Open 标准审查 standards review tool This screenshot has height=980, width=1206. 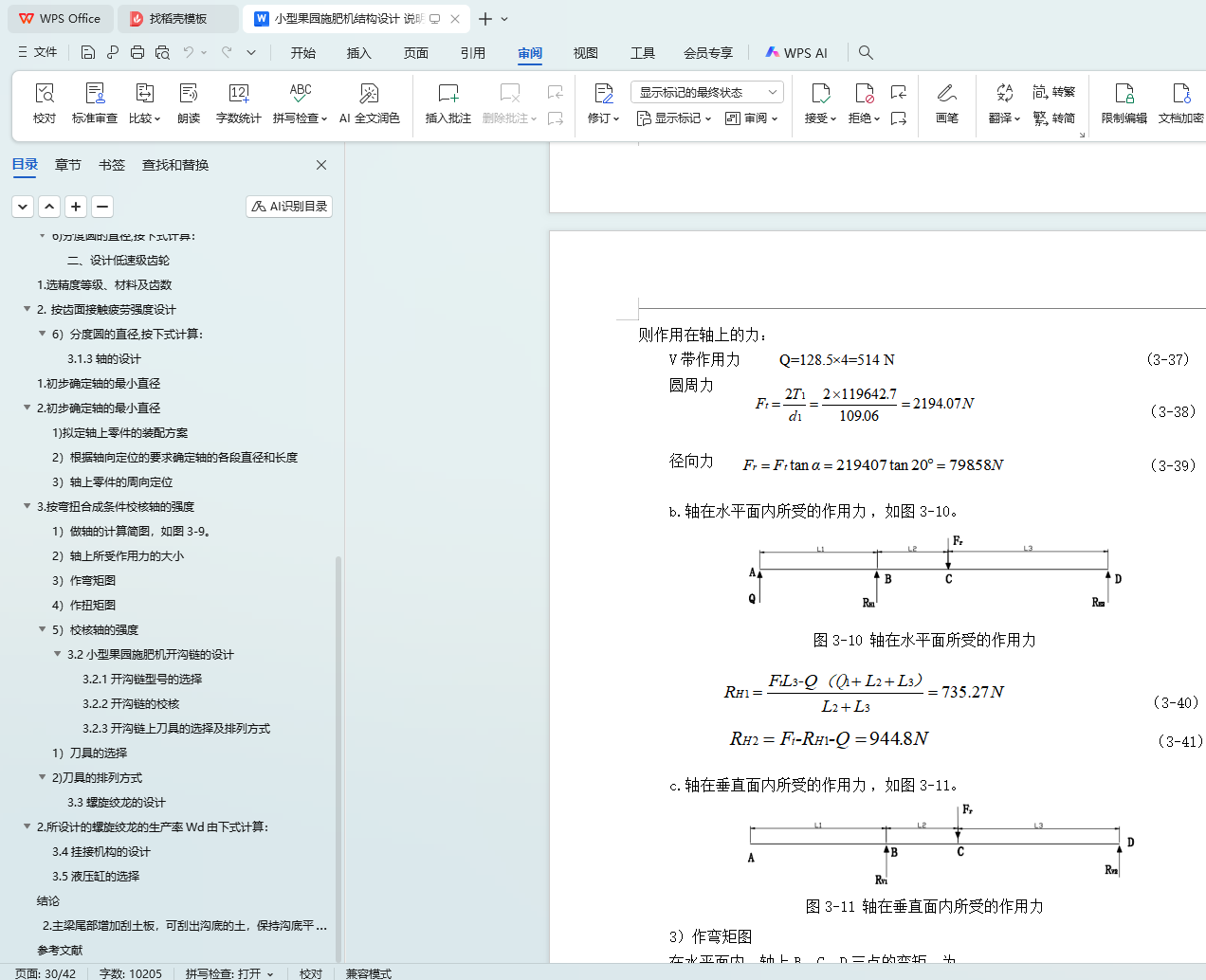click(95, 93)
